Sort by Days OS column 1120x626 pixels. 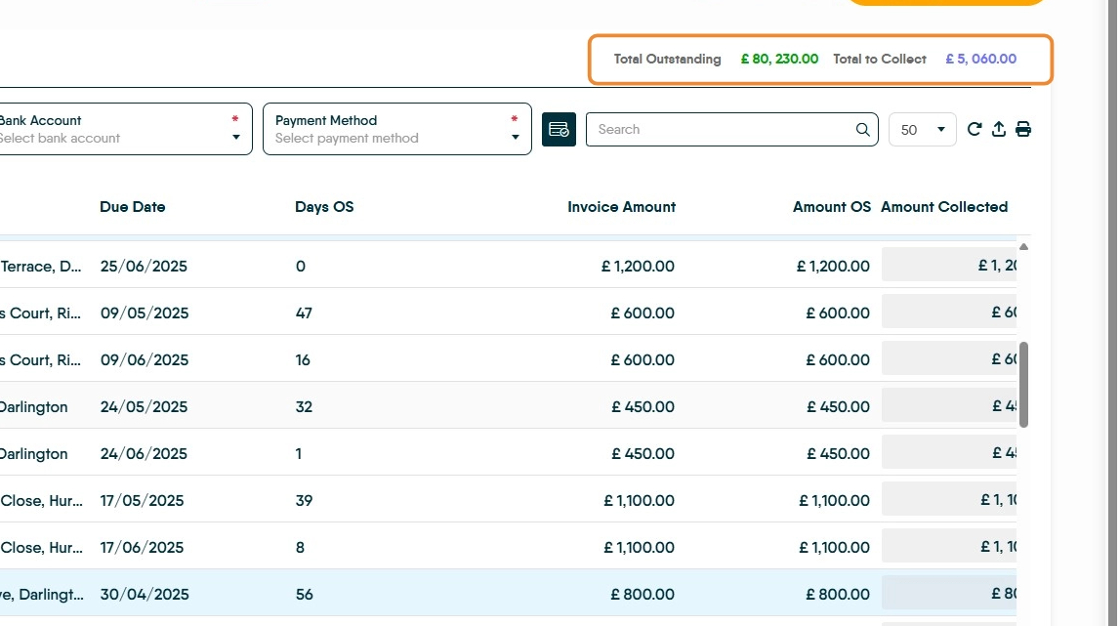coord(324,207)
